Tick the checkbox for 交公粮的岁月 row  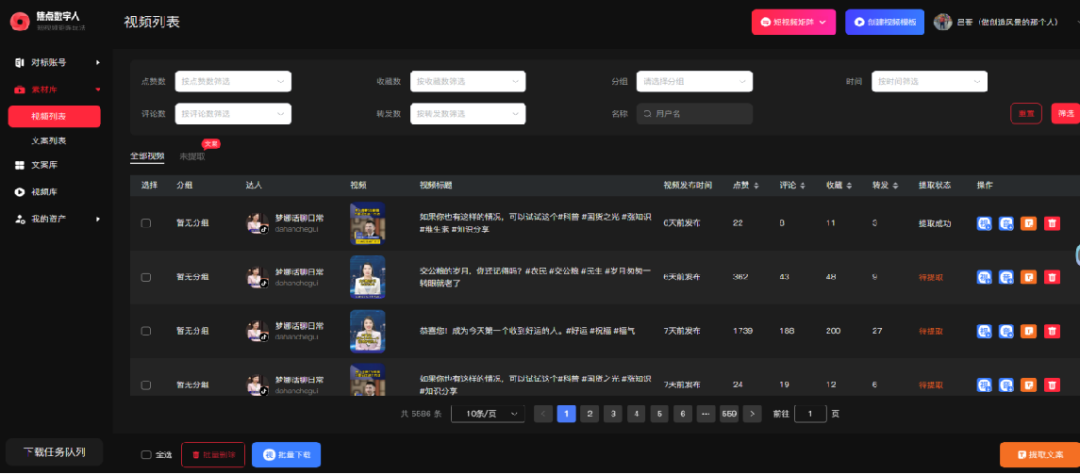(146, 277)
